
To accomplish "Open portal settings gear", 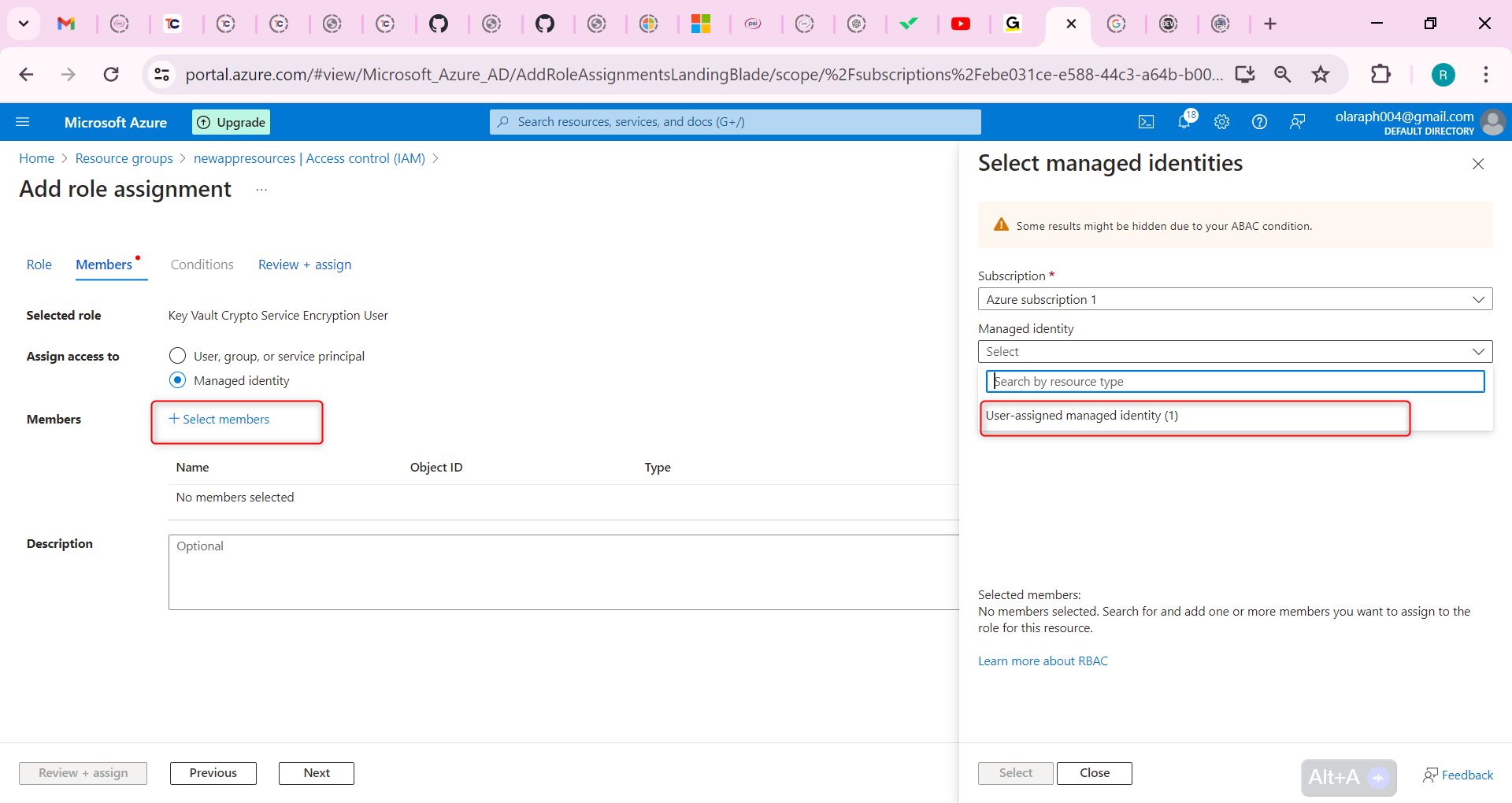I will click(x=1221, y=121).
